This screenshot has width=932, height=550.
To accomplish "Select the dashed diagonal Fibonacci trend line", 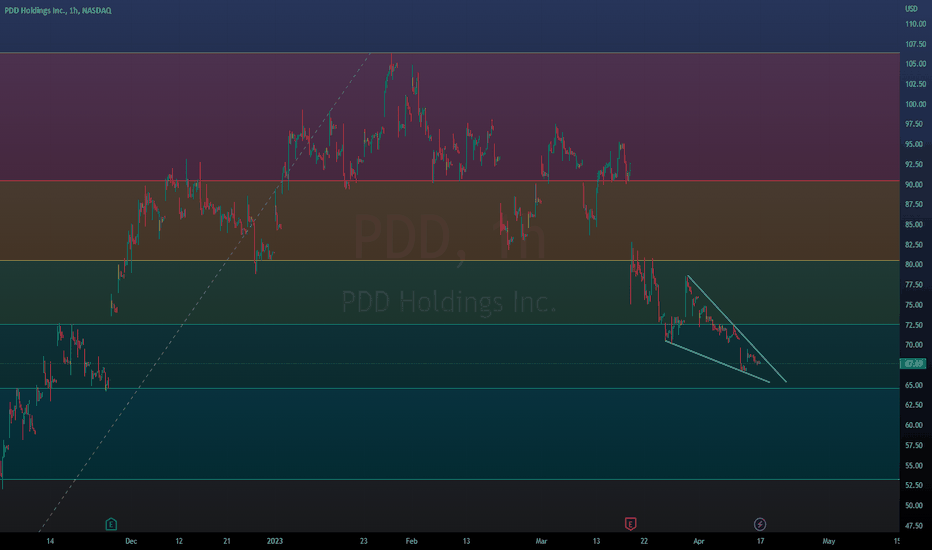I will point(204,292).
